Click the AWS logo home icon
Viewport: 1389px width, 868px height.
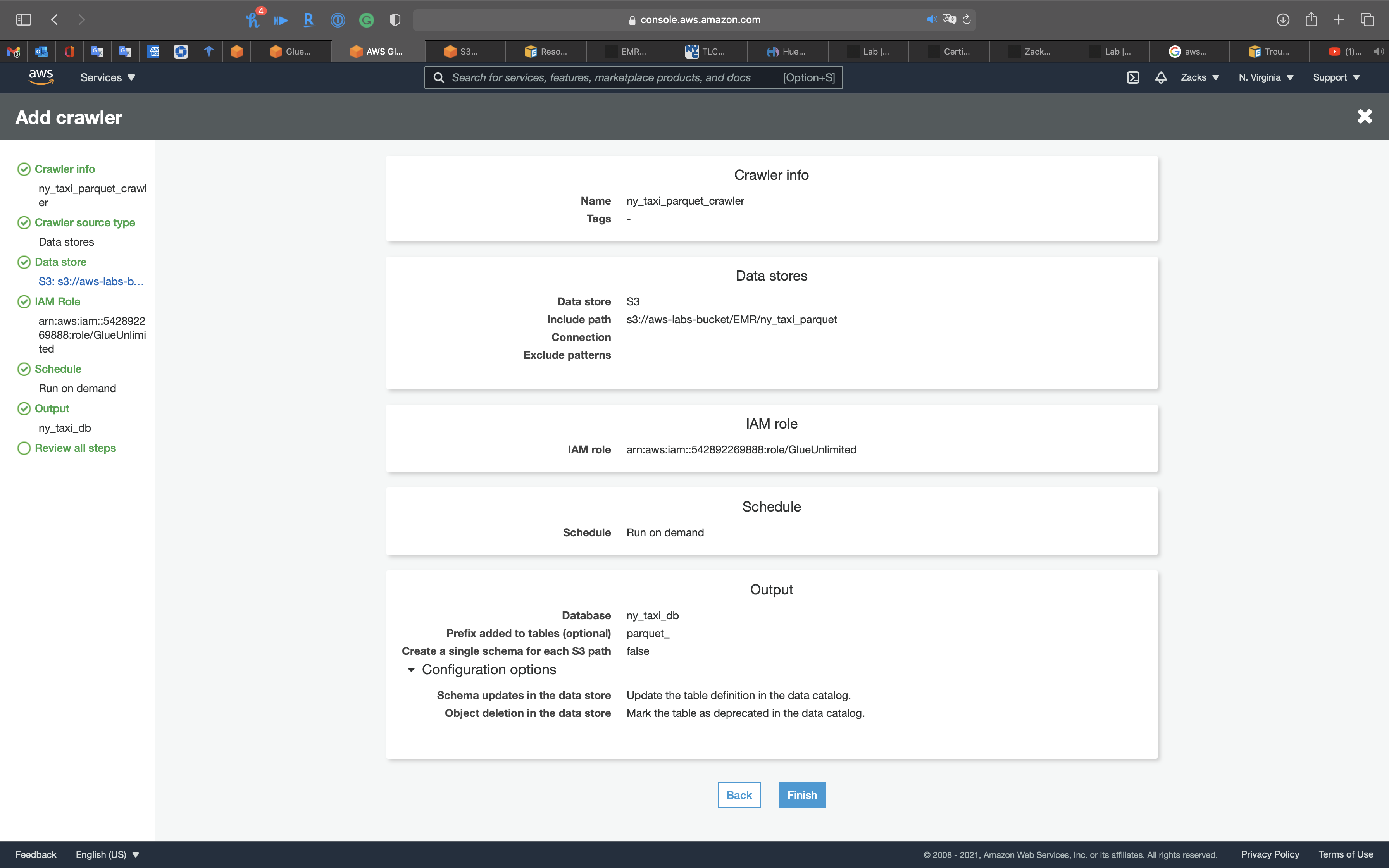pyautogui.click(x=41, y=77)
